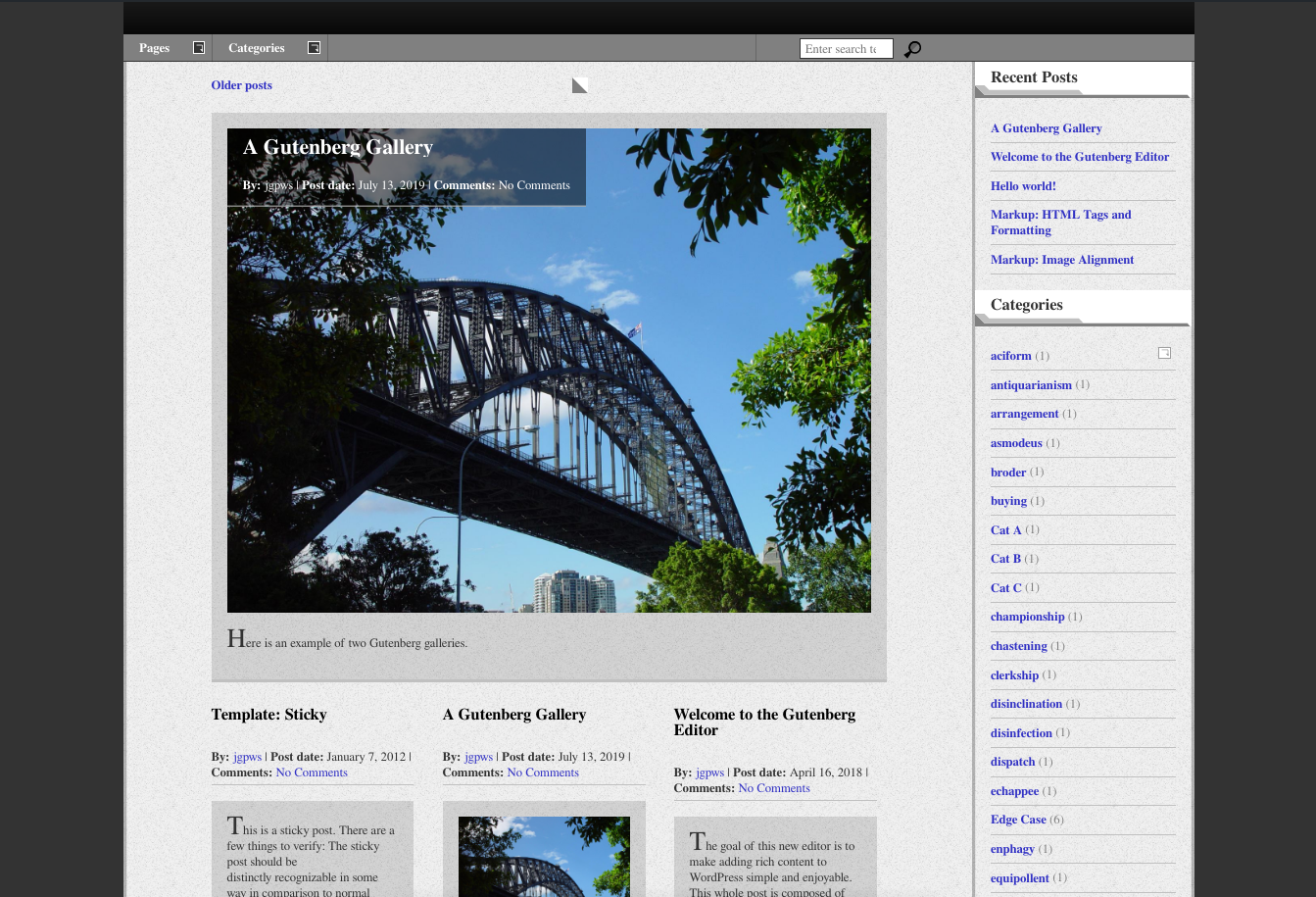Image resolution: width=1316 pixels, height=897 pixels.
Task: Select the antiquarianism category
Action: (1031, 385)
